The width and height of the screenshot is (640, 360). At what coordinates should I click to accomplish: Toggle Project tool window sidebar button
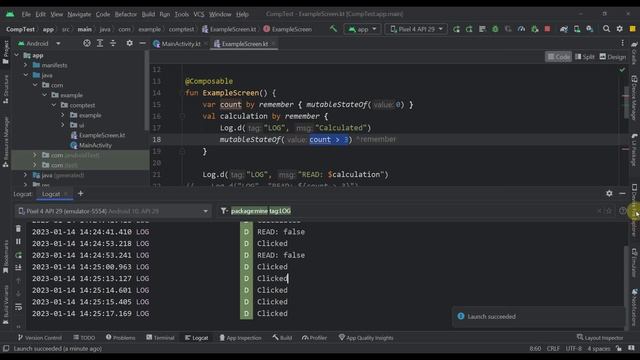coord(6,52)
